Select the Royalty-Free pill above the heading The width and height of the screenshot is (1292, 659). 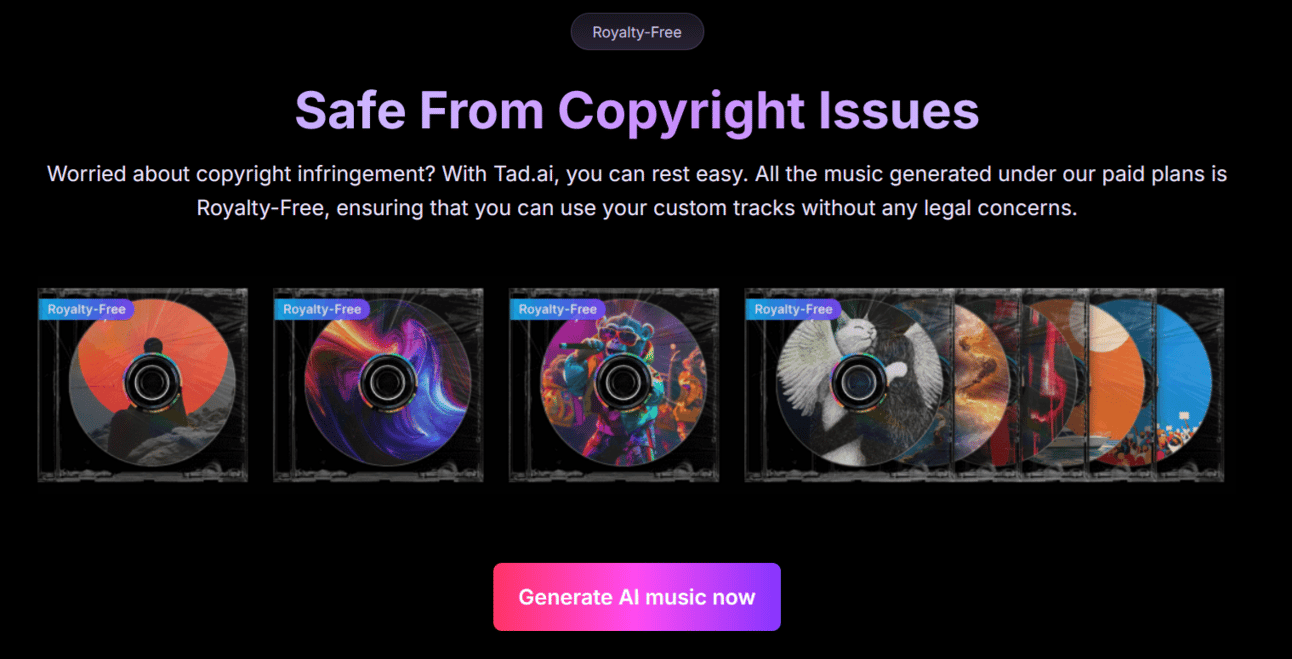637,32
